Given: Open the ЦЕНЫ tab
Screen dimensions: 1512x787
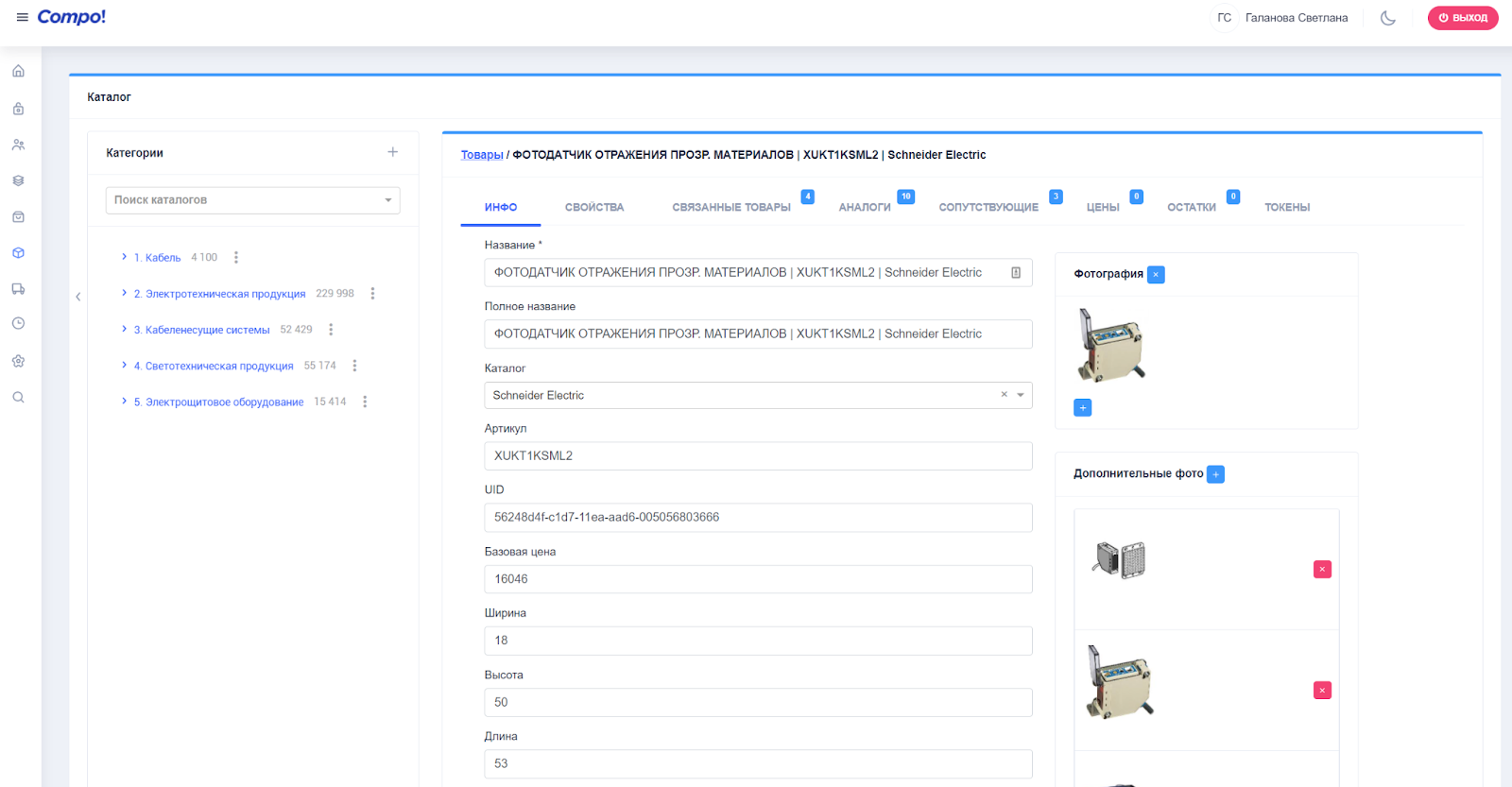Looking at the screenshot, I should coord(1103,208).
